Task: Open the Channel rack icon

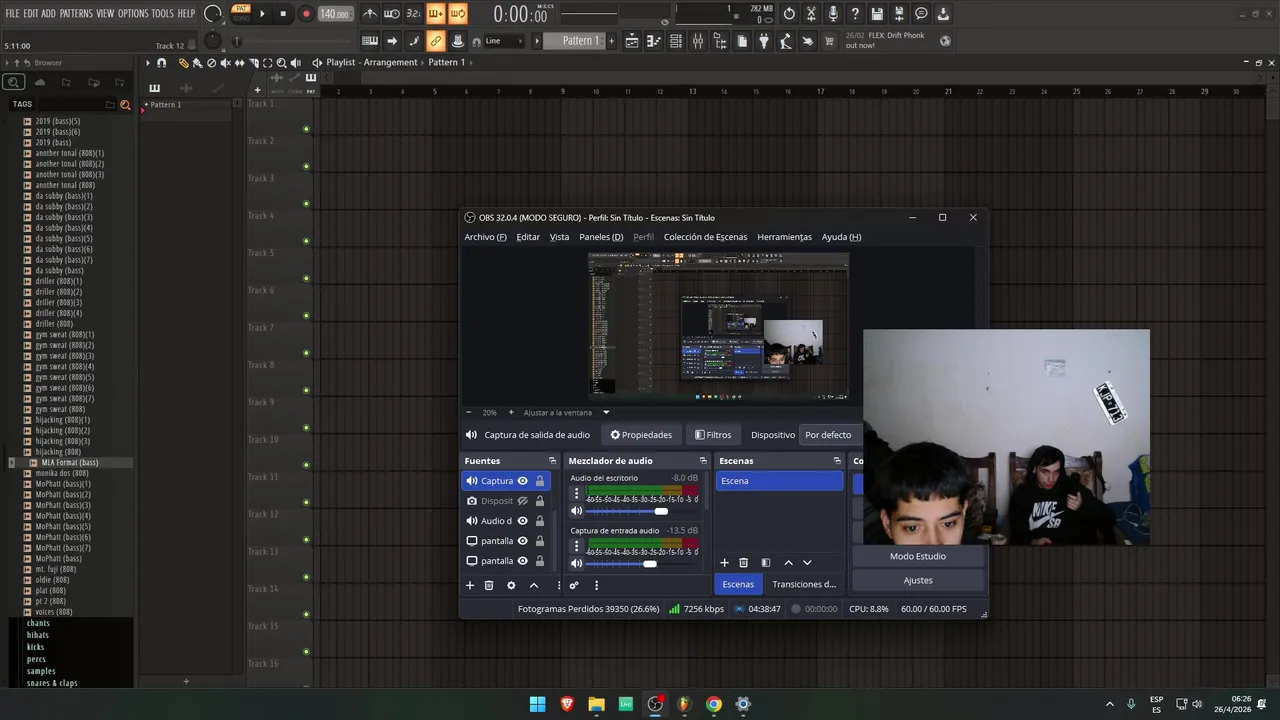Action: tap(676, 41)
